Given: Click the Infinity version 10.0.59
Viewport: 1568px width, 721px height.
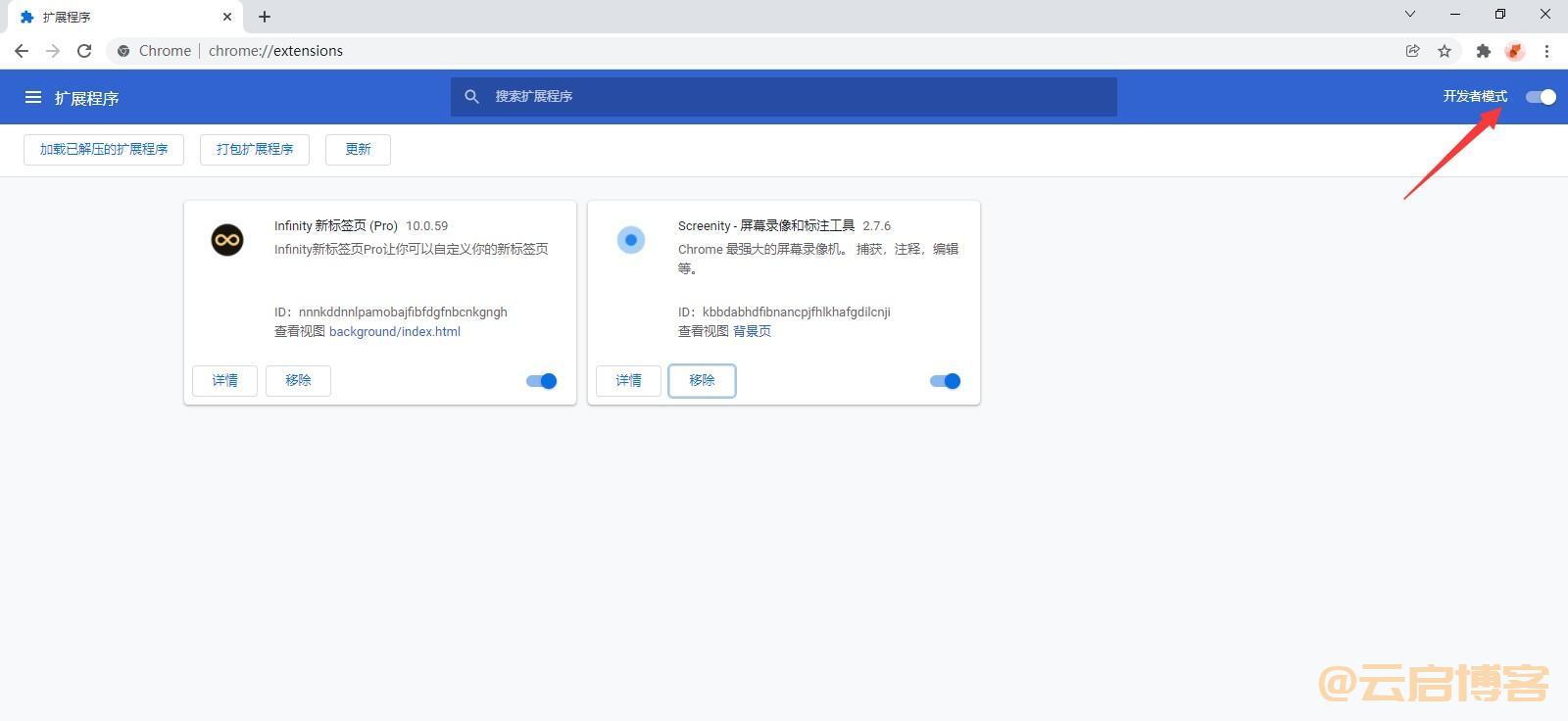Looking at the screenshot, I should pyautogui.click(x=426, y=225).
